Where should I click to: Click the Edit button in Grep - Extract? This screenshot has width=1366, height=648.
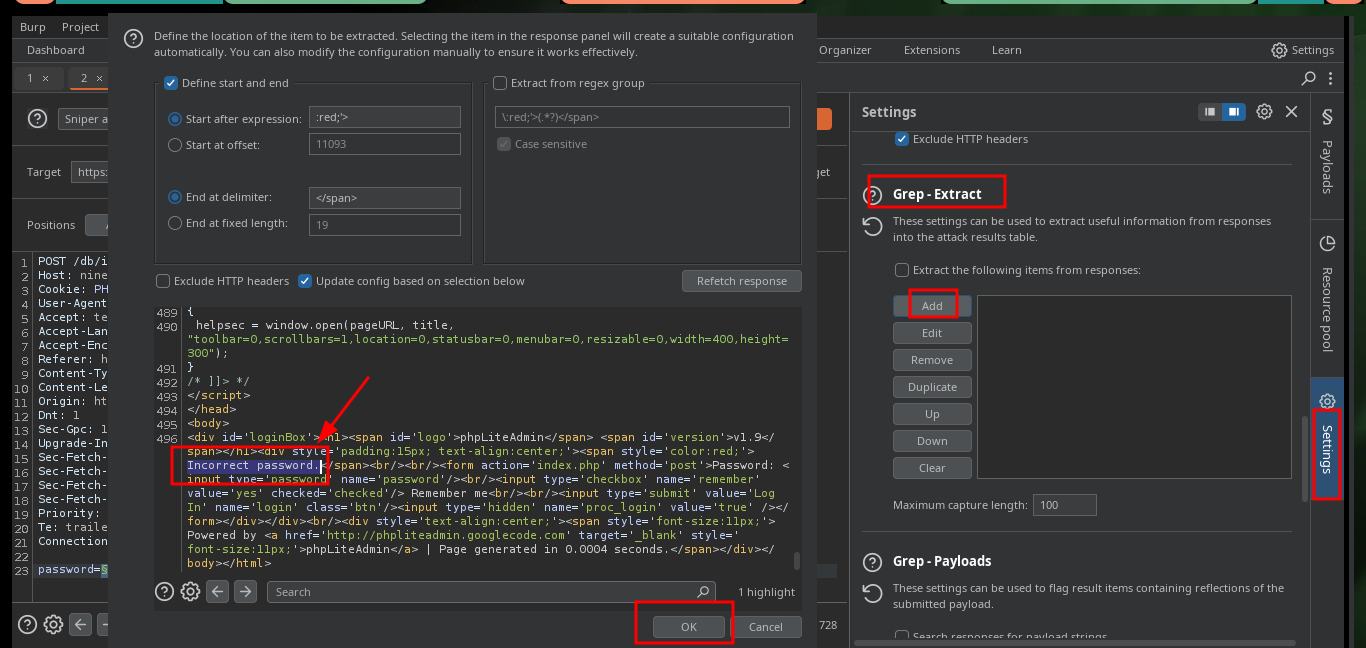coord(932,333)
